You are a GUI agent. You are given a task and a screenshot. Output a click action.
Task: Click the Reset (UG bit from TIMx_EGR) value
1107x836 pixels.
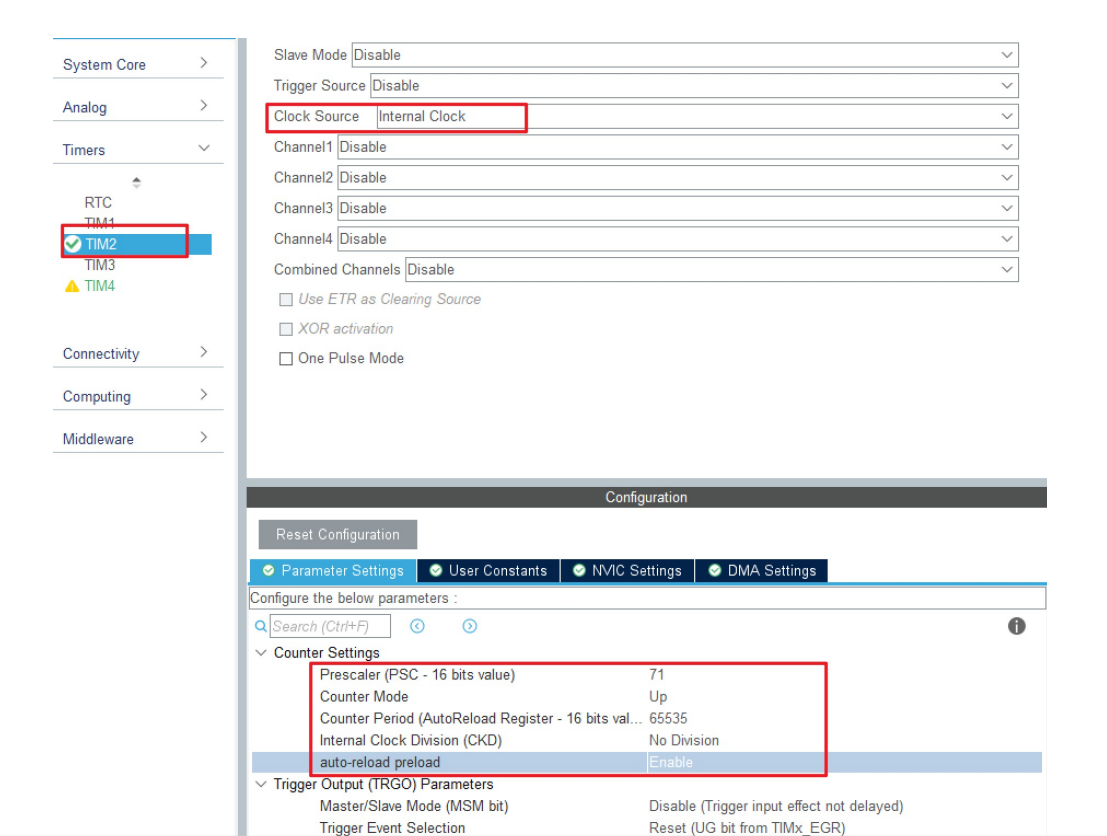(x=747, y=828)
